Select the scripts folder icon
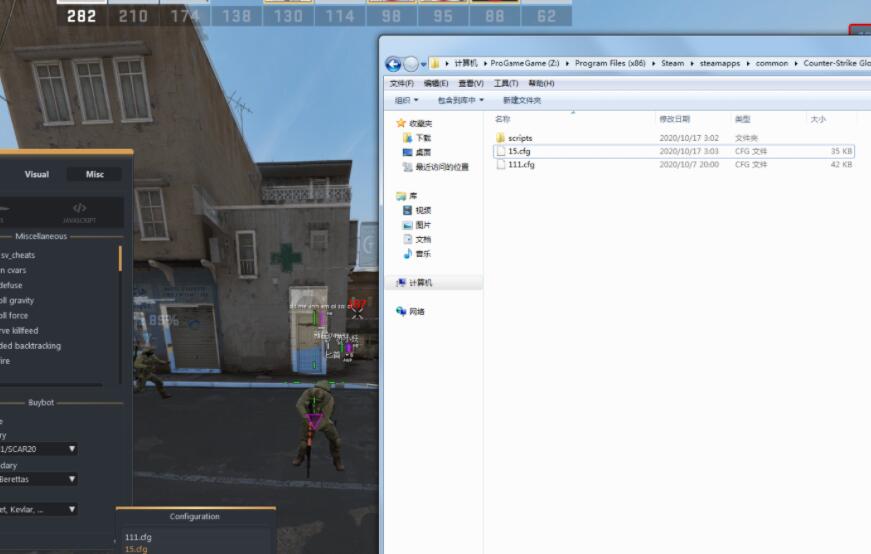Image resolution: width=871 pixels, height=554 pixels. tap(500, 138)
